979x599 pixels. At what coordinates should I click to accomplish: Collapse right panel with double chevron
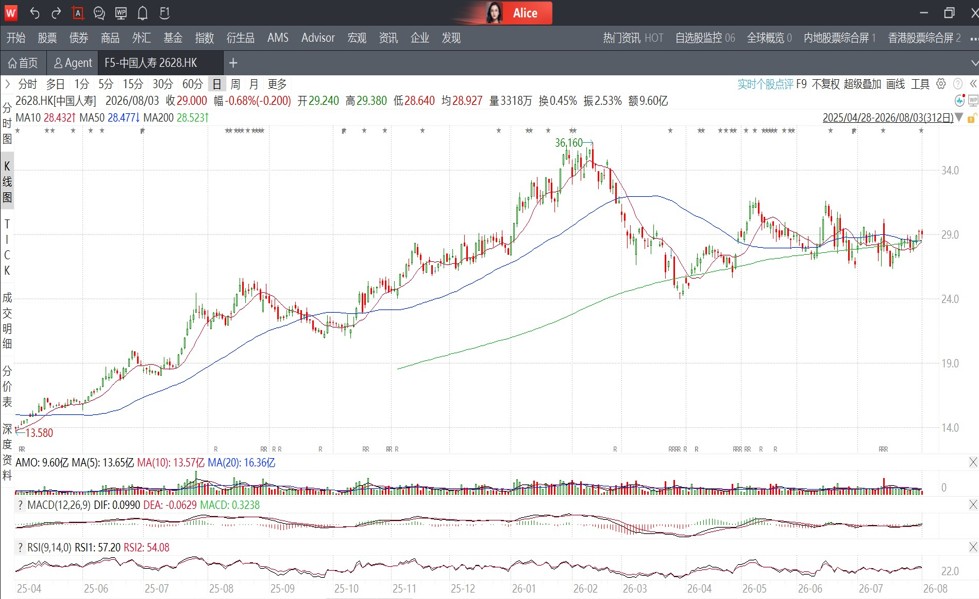point(973,84)
